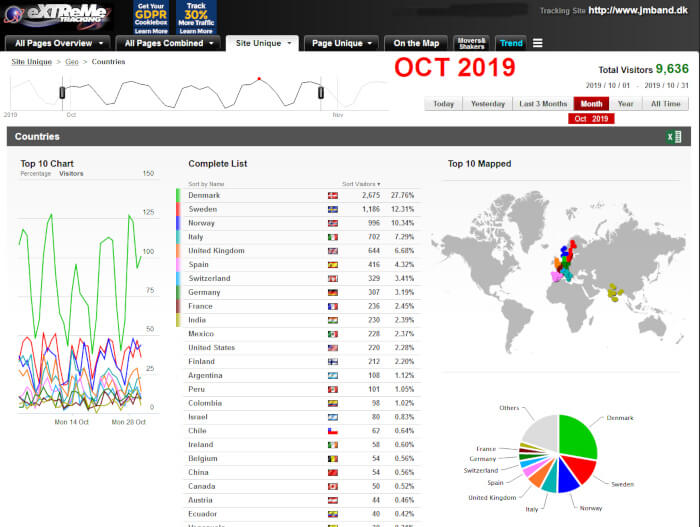Click the Finland flag icon

pos(333,362)
